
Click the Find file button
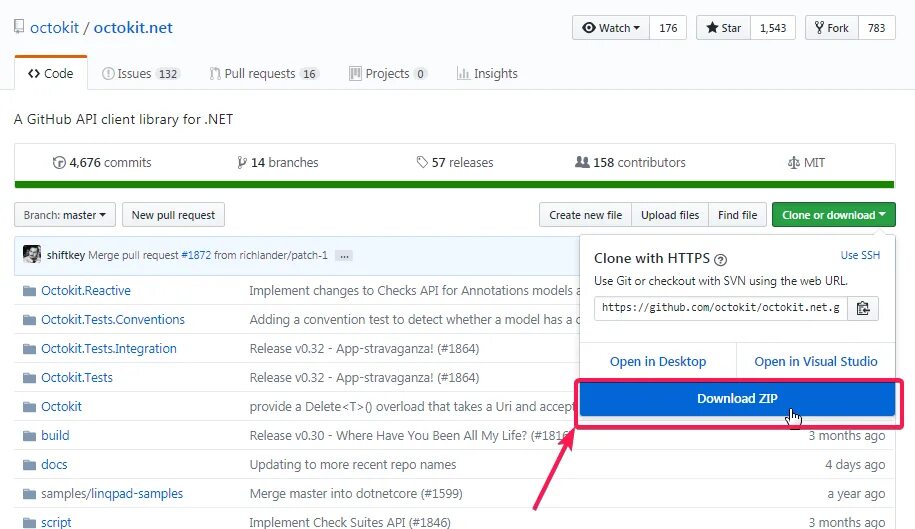tap(738, 215)
